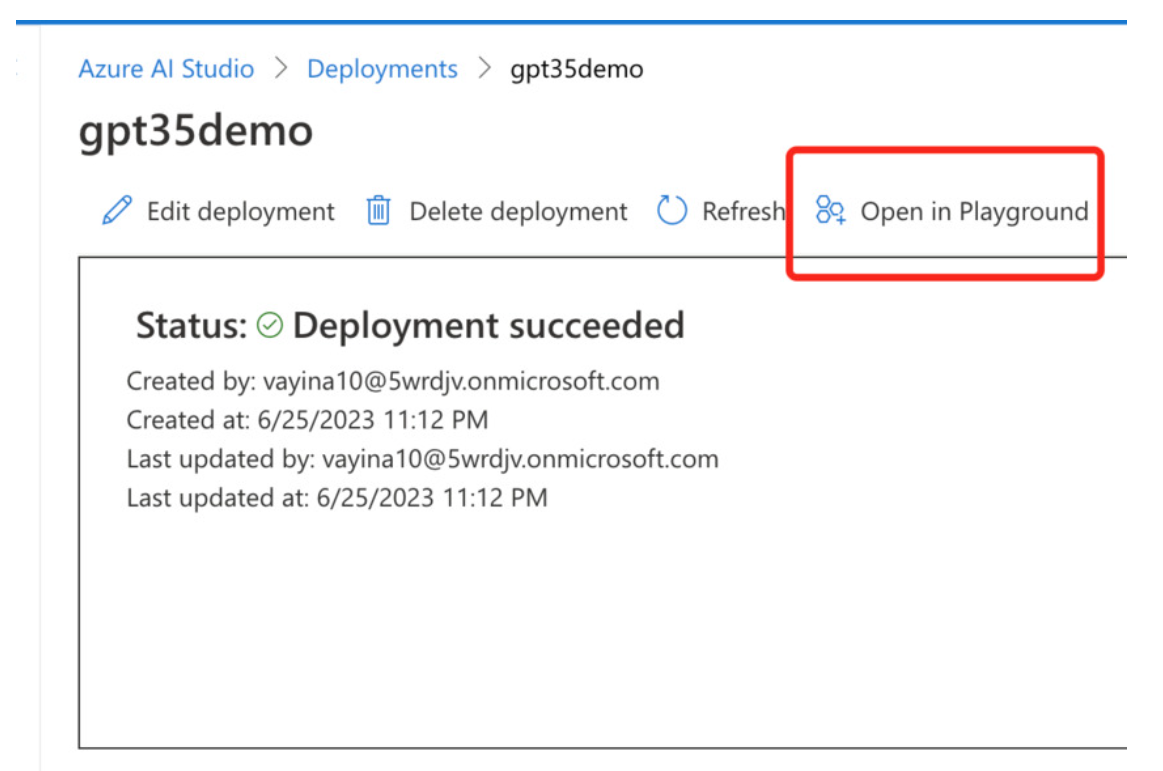The width and height of the screenshot is (1163, 771).
Task: Open the Azure AI Studio breadcrumb link
Action: click(166, 69)
